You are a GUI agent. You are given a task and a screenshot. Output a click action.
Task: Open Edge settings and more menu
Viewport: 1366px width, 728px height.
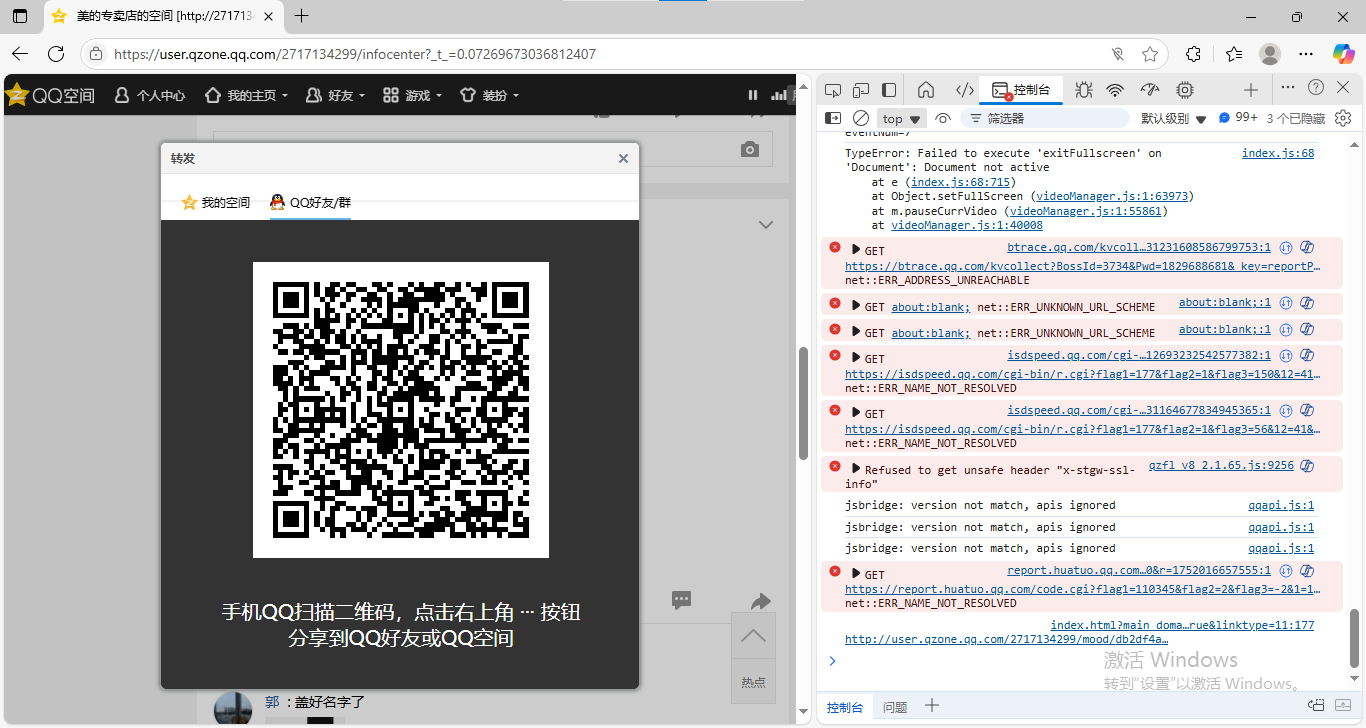pyautogui.click(x=1306, y=54)
